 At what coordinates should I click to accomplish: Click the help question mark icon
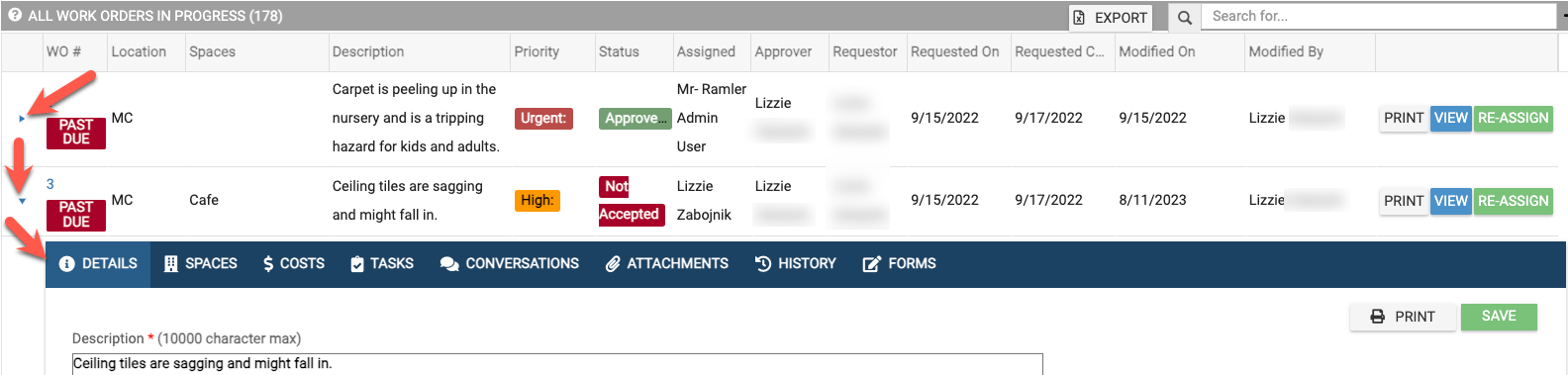click(x=15, y=16)
